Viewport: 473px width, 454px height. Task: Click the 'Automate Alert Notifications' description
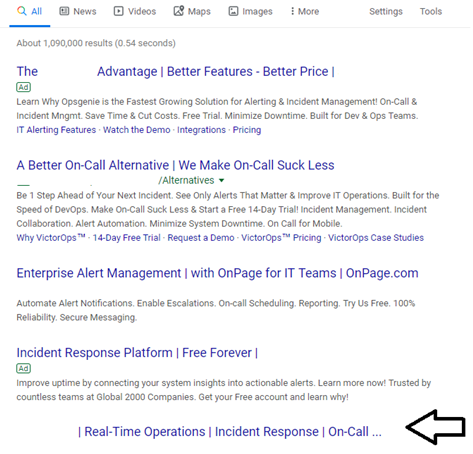click(216, 311)
